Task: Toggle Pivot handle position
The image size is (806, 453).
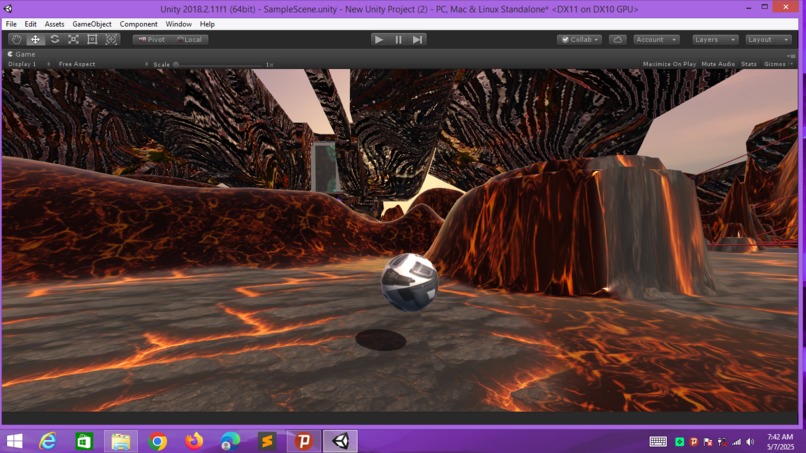Action: coord(152,40)
